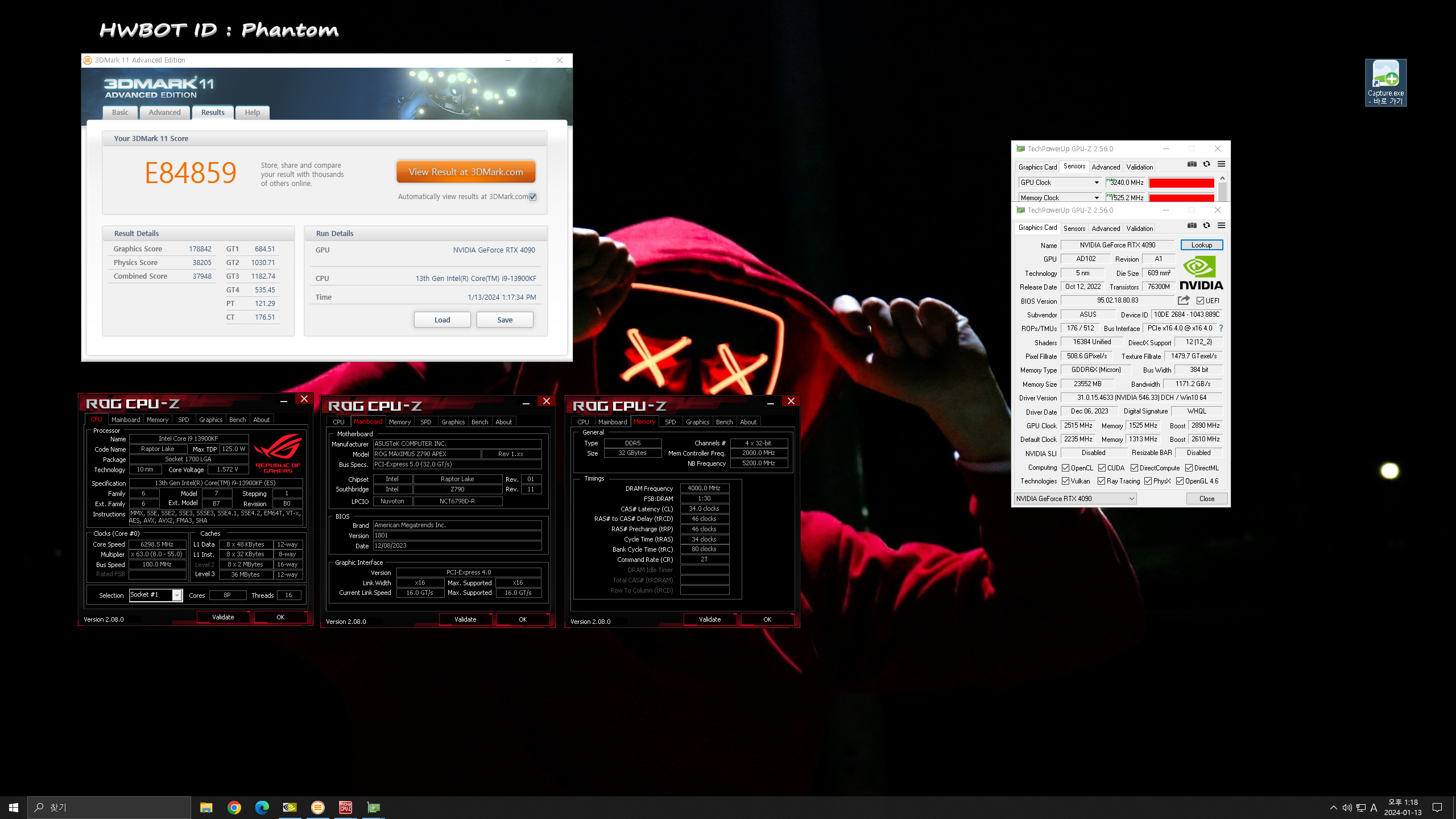Open SPD tab in middle CPU-Z window
The height and width of the screenshot is (819, 1456).
[425, 422]
